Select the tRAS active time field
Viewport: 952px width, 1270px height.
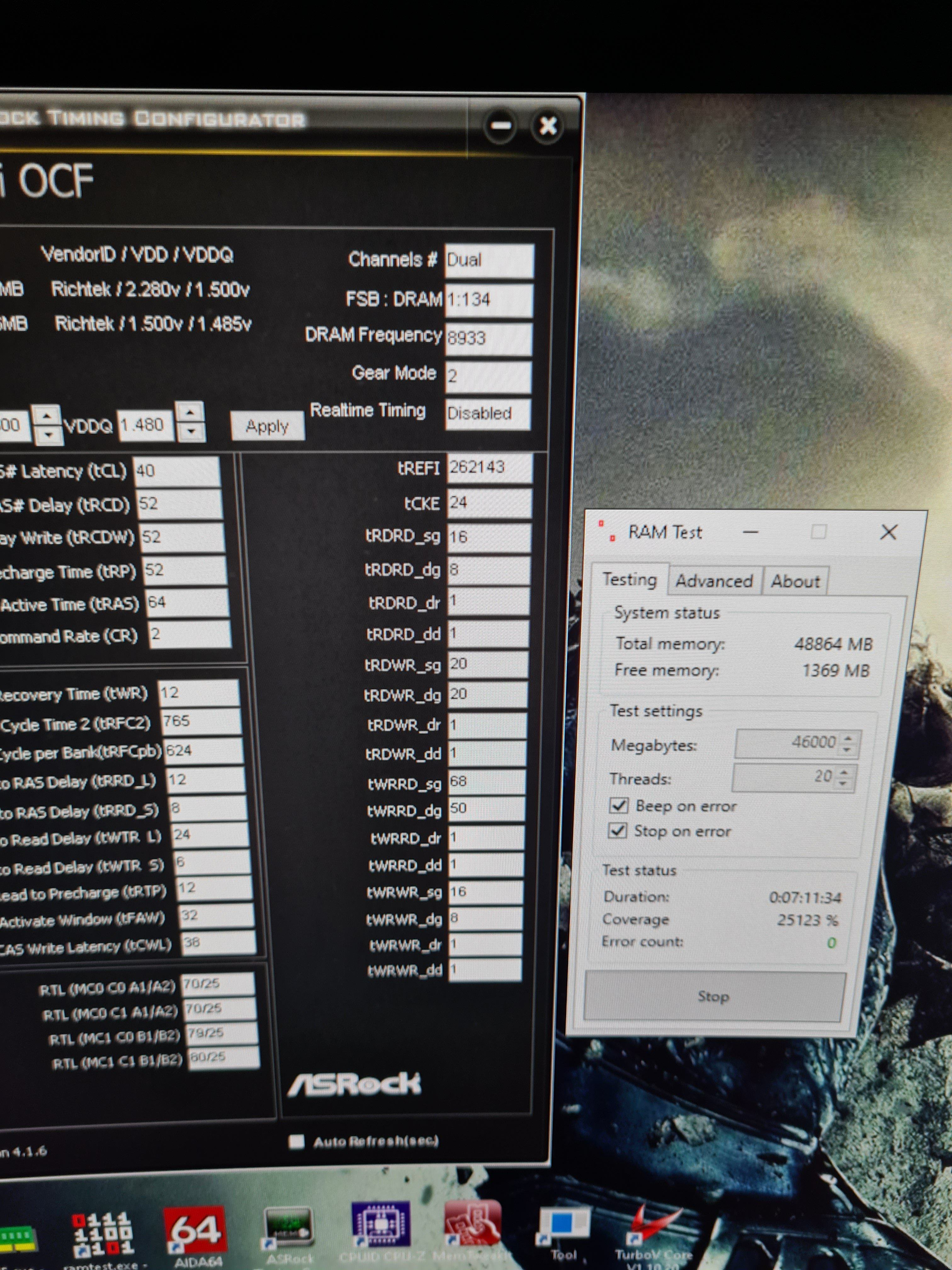[188, 602]
